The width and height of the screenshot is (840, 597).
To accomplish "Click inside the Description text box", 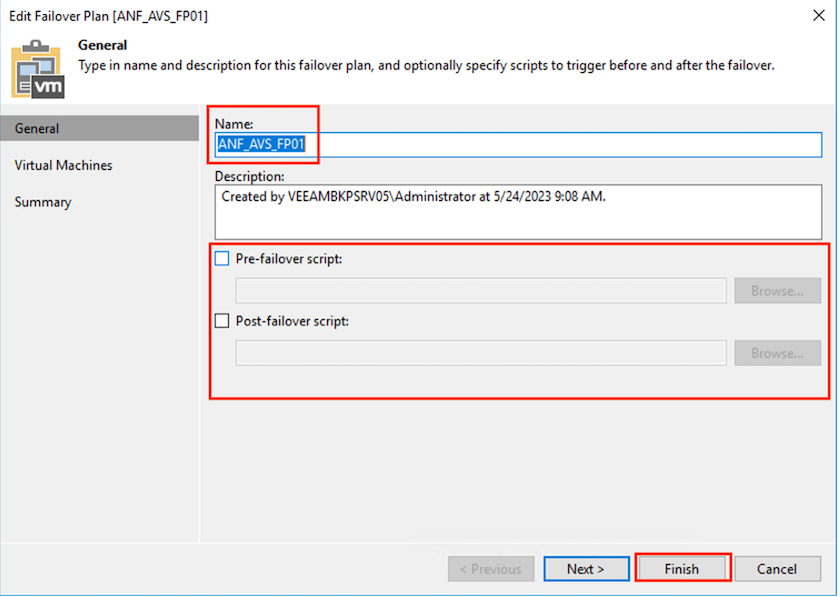I will [518, 212].
